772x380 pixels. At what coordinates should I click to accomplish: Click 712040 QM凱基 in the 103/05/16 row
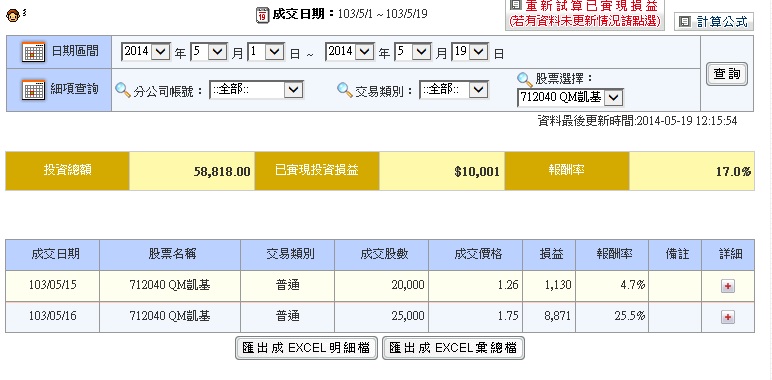click(x=170, y=316)
